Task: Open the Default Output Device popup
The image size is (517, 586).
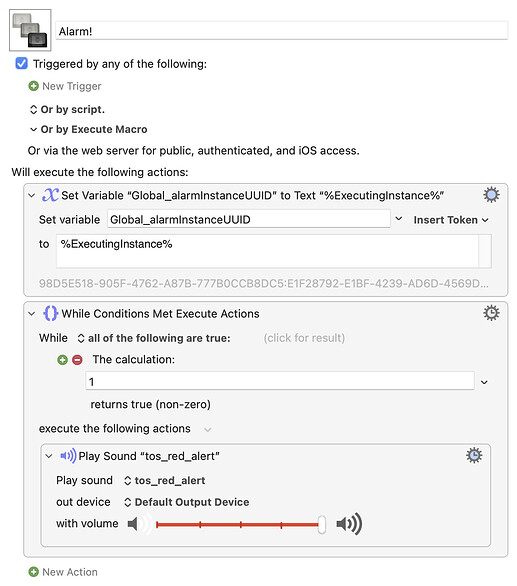Action: (186, 502)
